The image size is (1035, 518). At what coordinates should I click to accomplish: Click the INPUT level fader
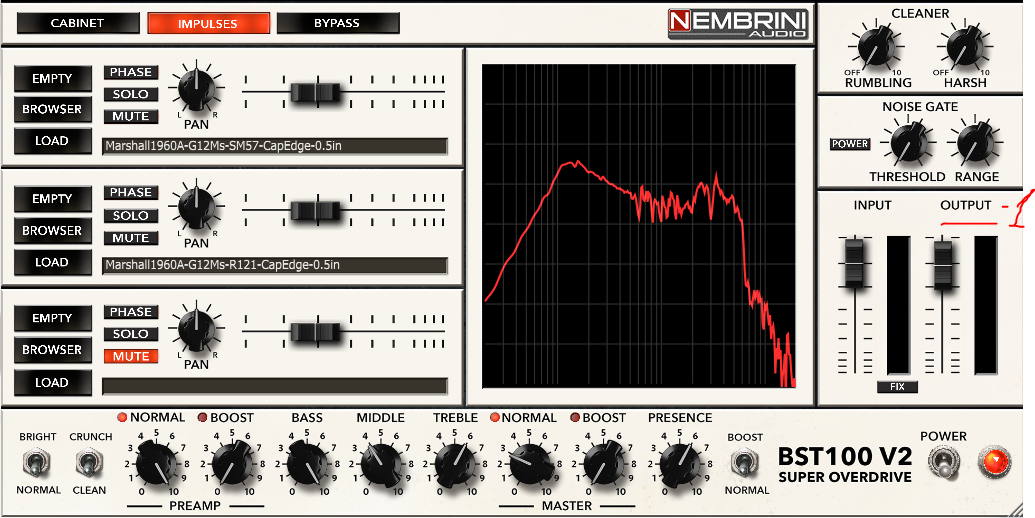pos(853,263)
